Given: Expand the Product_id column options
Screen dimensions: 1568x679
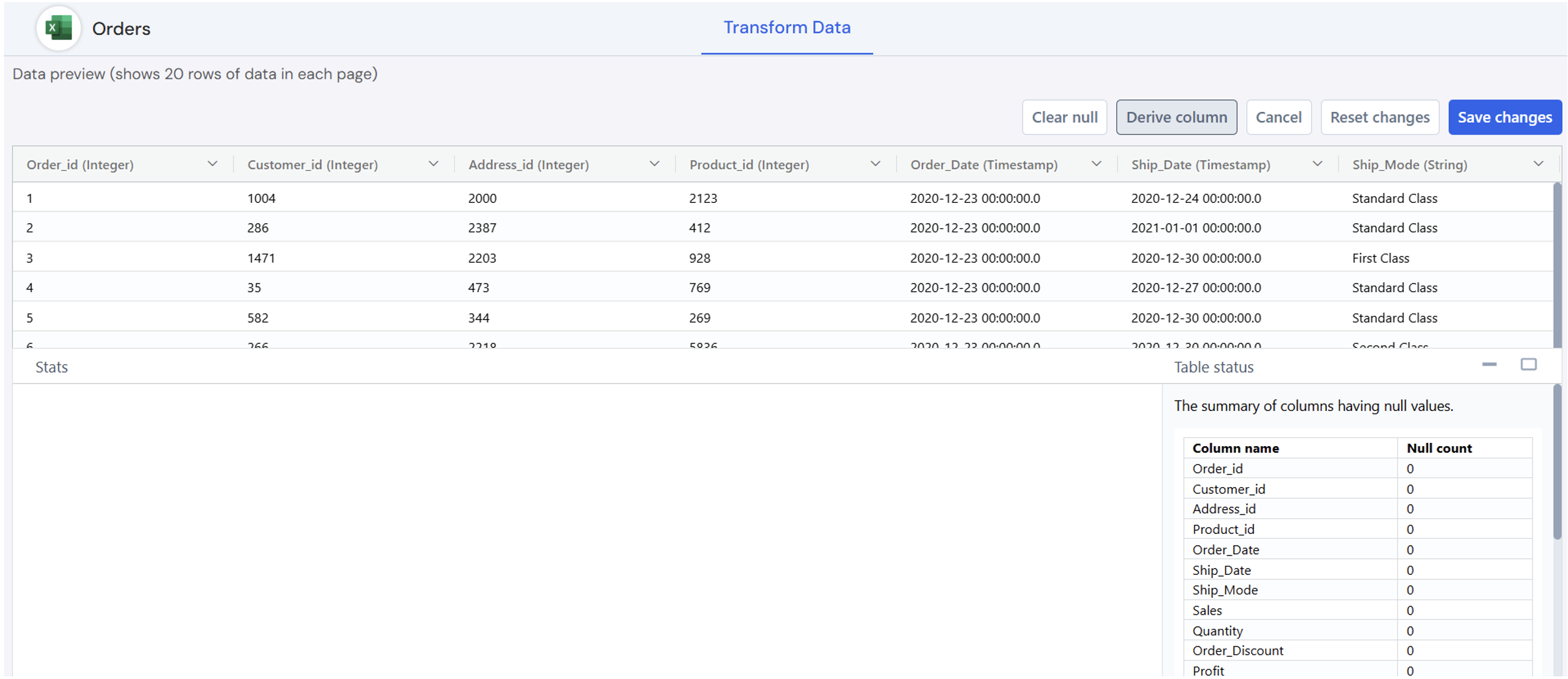Looking at the screenshot, I should (x=875, y=165).
